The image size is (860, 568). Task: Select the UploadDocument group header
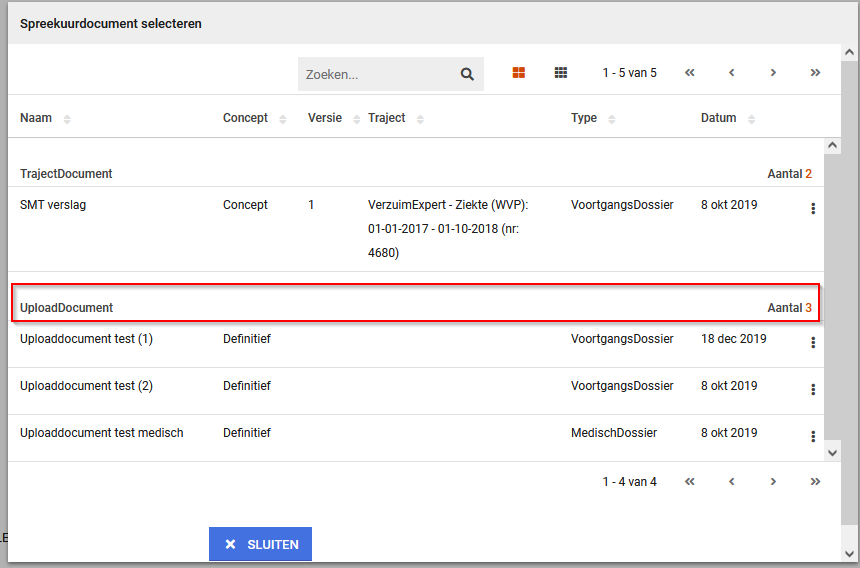67,308
